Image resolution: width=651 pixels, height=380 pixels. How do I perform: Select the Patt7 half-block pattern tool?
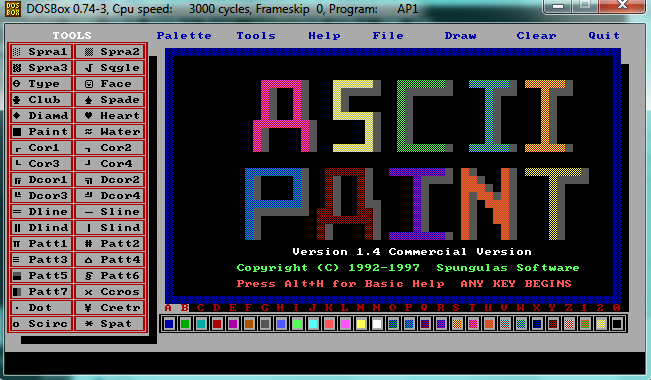pos(41,292)
